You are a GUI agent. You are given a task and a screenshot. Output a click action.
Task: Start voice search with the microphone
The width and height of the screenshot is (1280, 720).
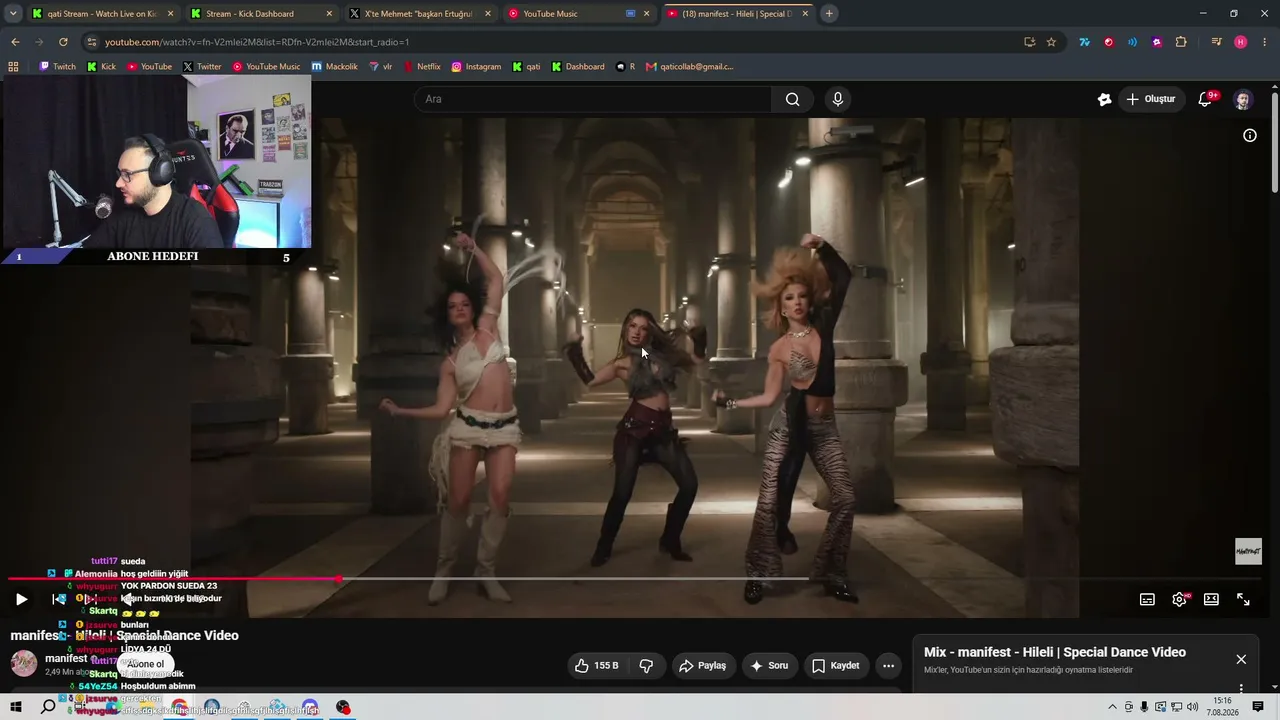838,99
